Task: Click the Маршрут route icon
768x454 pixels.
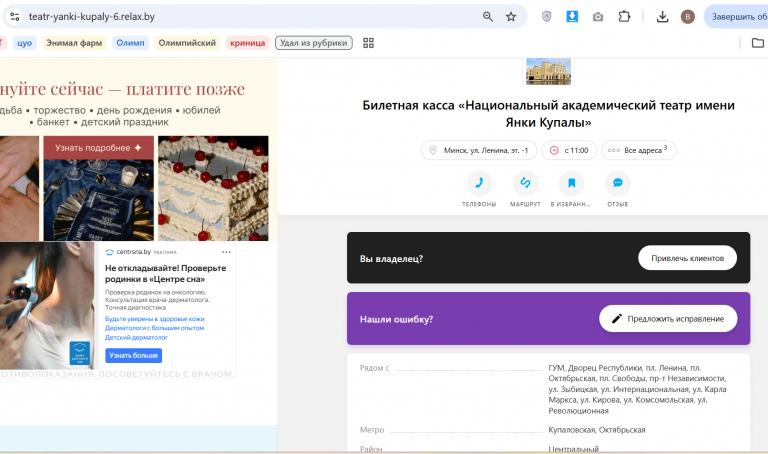Action: point(525,183)
